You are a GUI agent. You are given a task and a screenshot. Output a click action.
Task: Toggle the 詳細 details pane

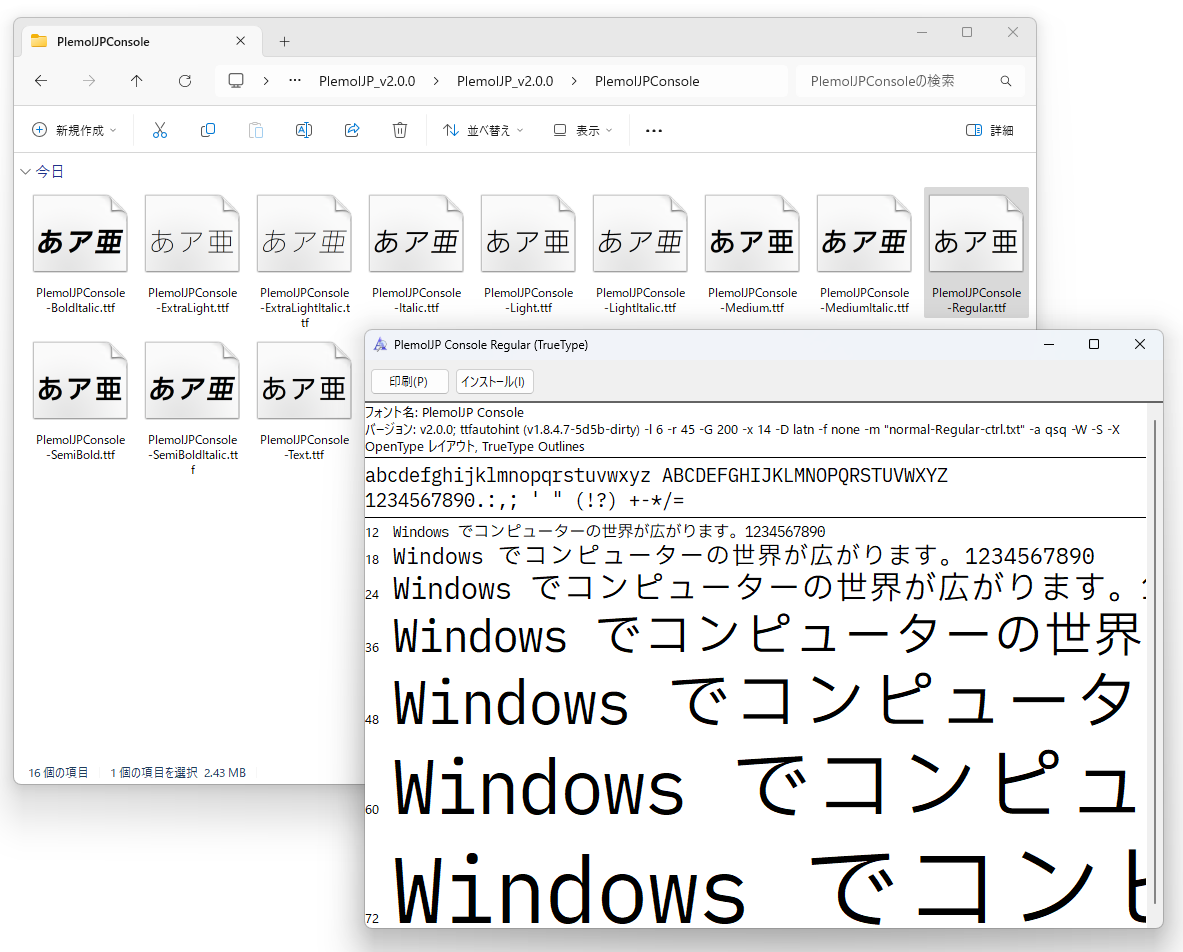coord(990,129)
